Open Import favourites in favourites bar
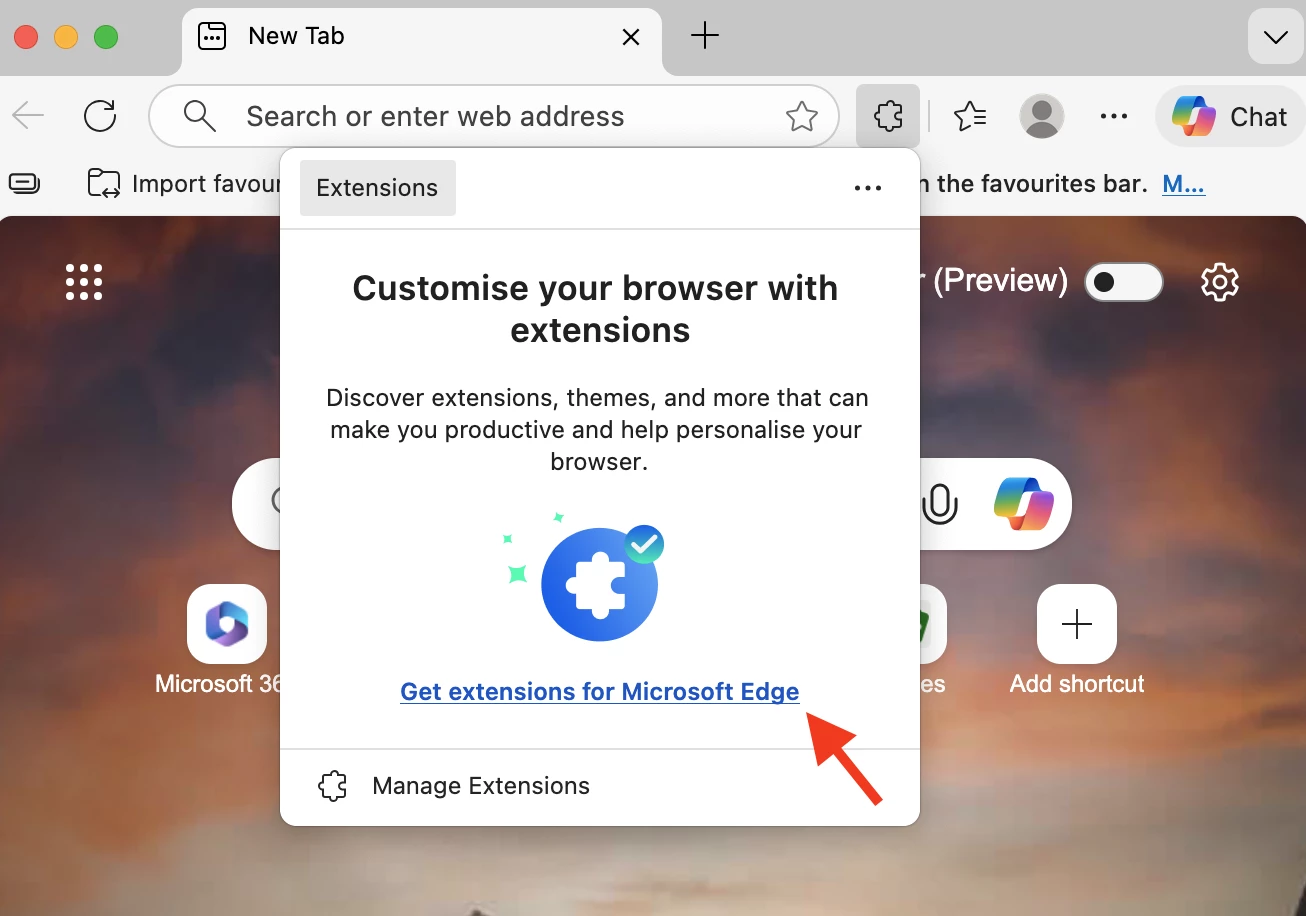The height and width of the screenshot is (916, 1306). (184, 184)
